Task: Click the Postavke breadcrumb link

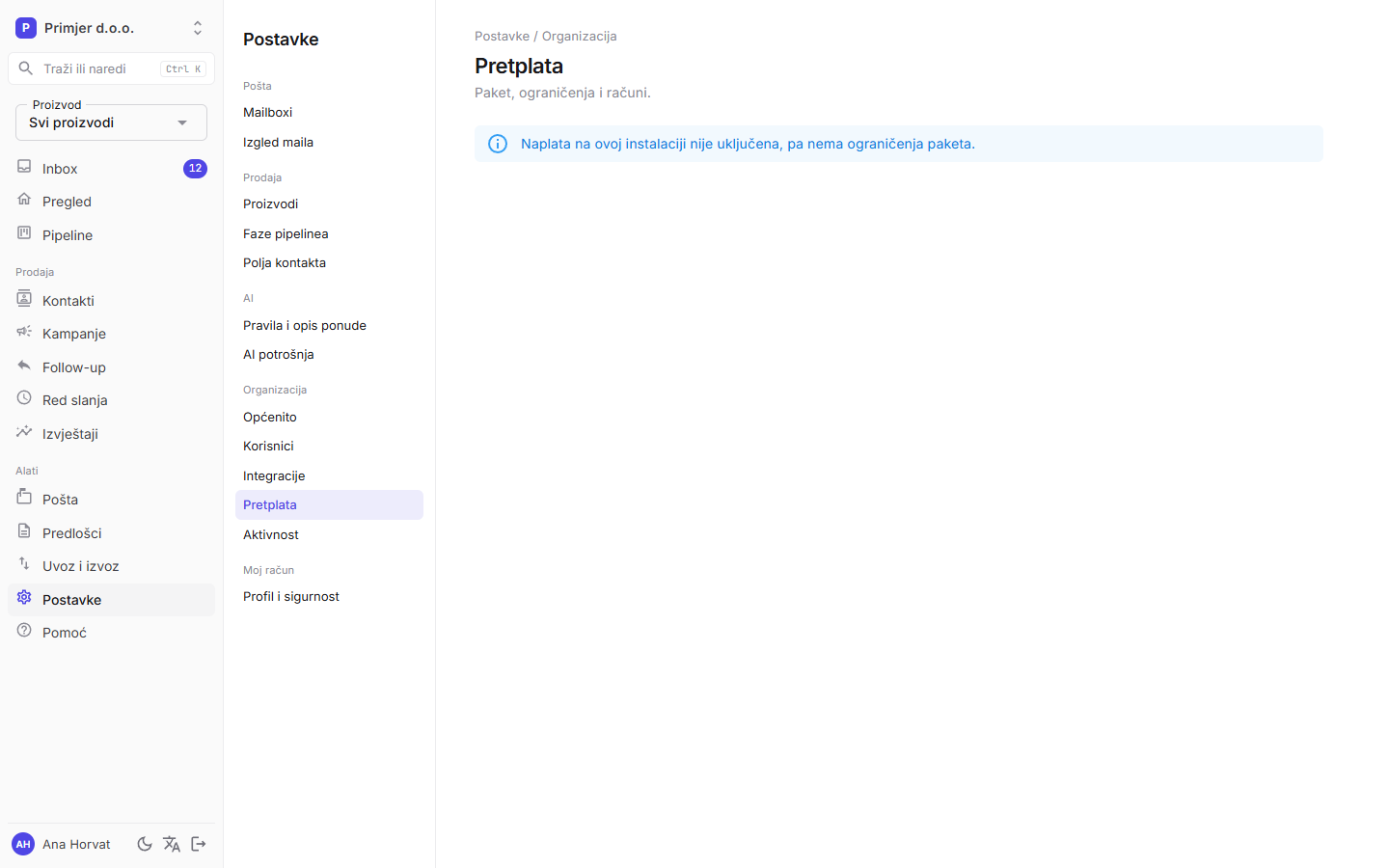Action: pyautogui.click(x=502, y=37)
